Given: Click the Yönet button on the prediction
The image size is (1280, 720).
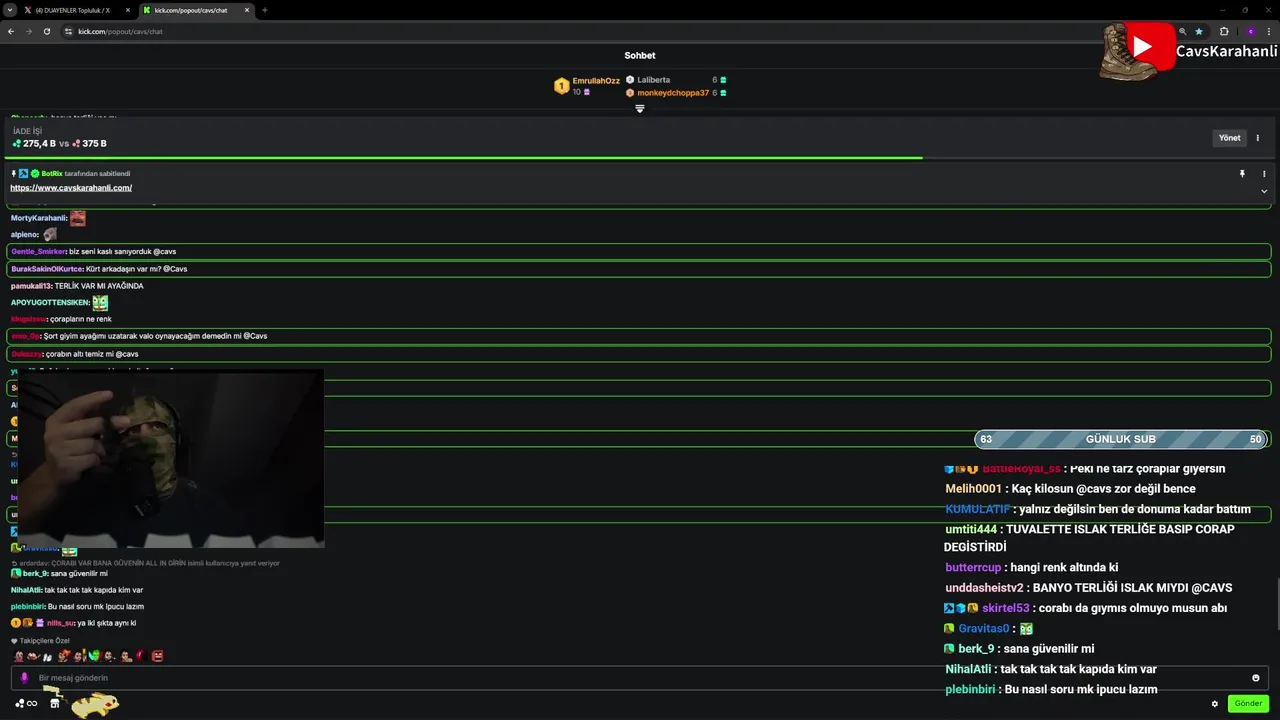Looking at the screenshot, I should [1229, 138].
